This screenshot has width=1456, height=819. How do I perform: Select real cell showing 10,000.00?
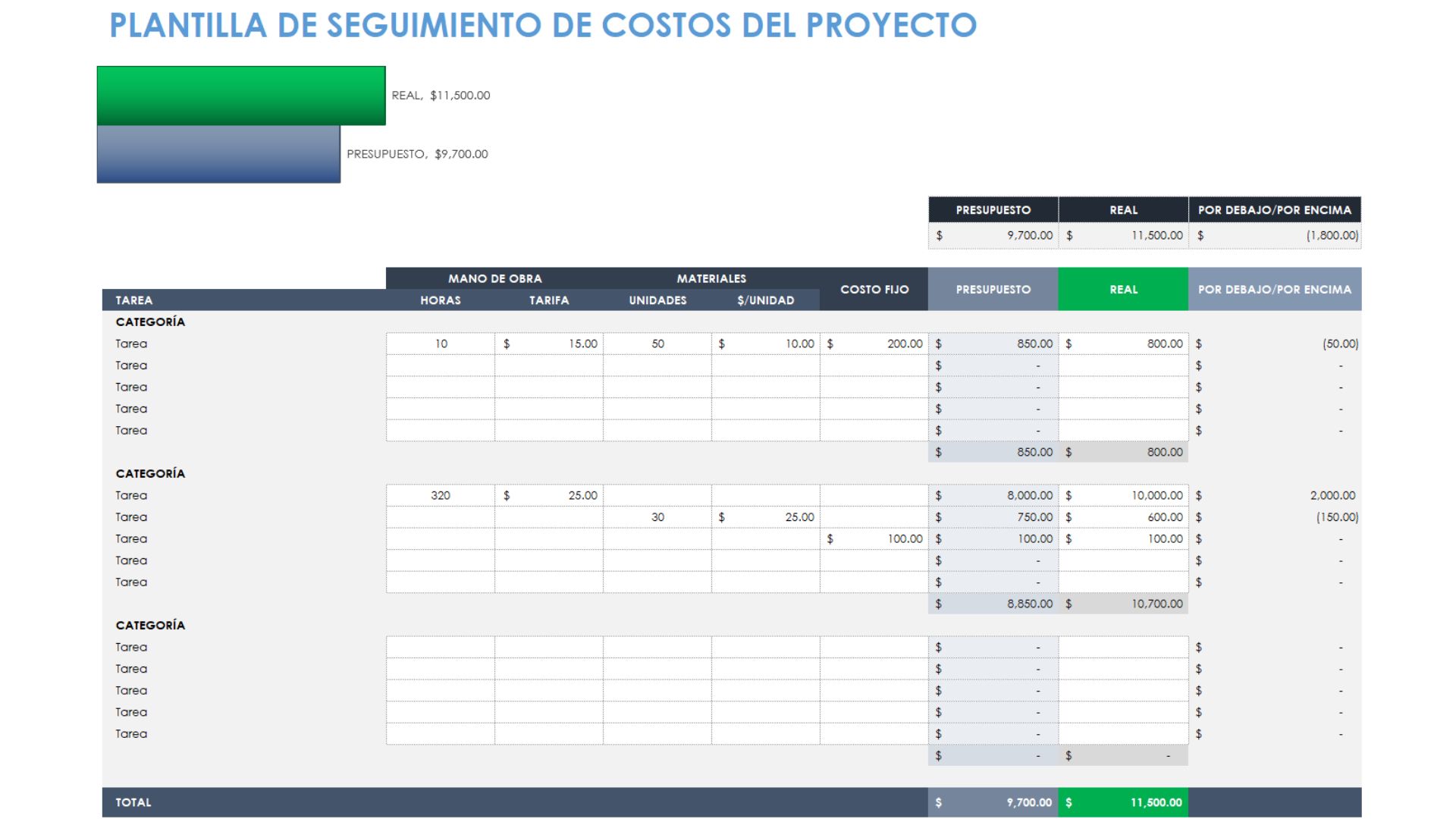[1123, 495]
